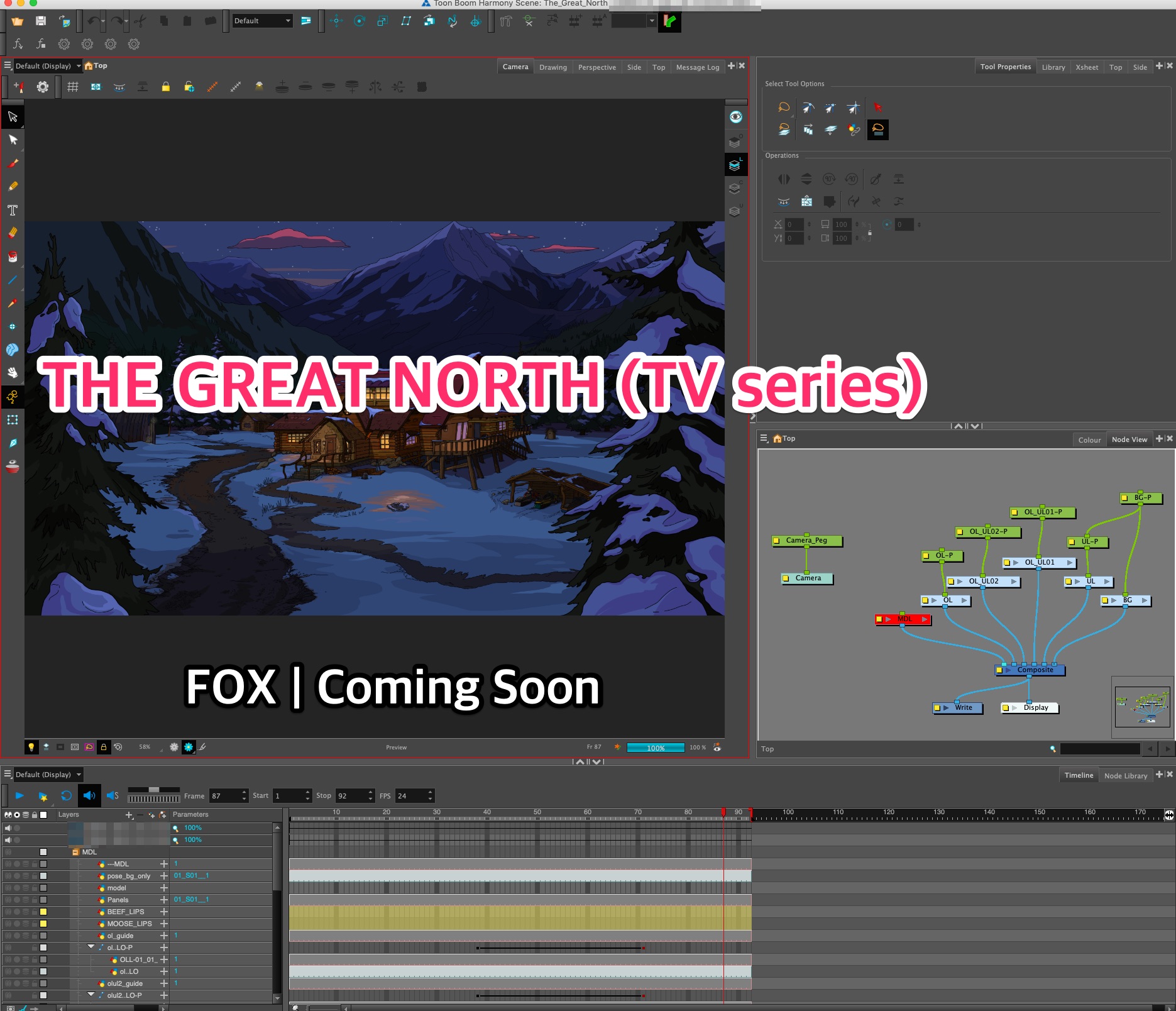This screenshot has height=1011, width=1176.
Task: Open the Message Log tab
Action: tap(698, 67)
